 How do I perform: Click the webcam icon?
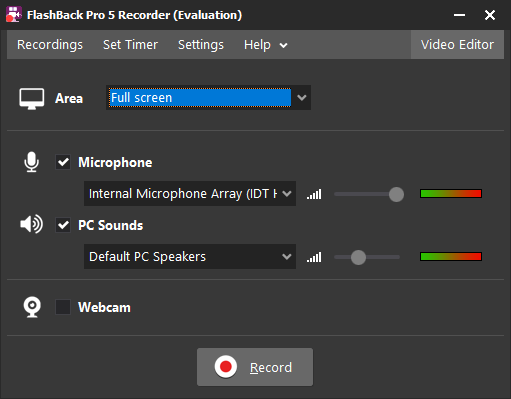click(x=32, y=307)
